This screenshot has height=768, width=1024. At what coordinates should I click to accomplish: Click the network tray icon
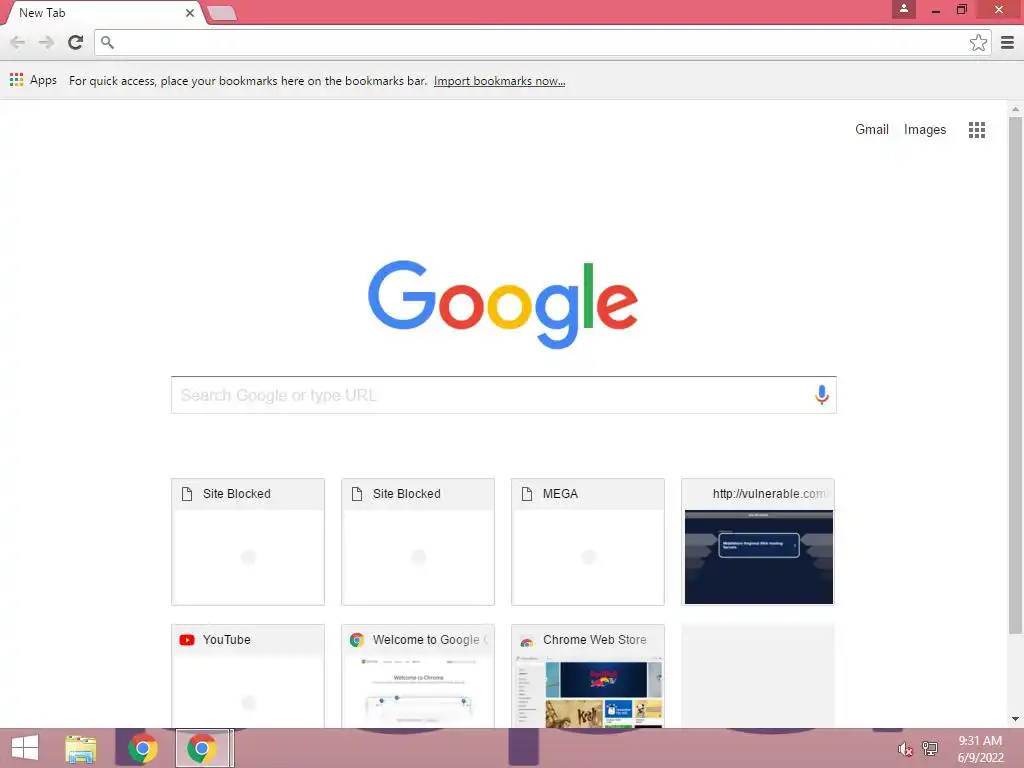tap(930, 749)
